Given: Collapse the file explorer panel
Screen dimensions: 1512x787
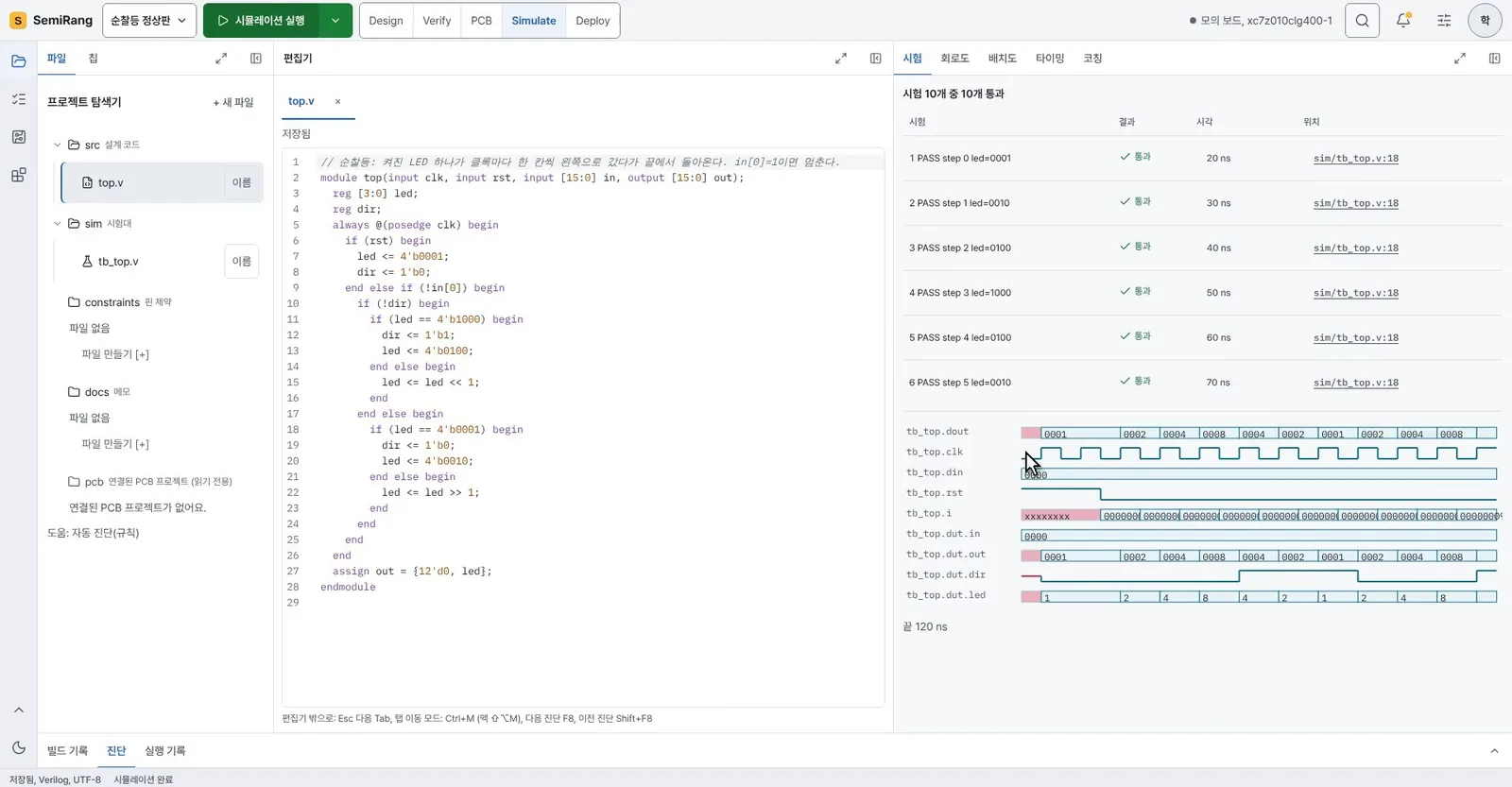Looking at the screenshot, I should coord(256,59).
